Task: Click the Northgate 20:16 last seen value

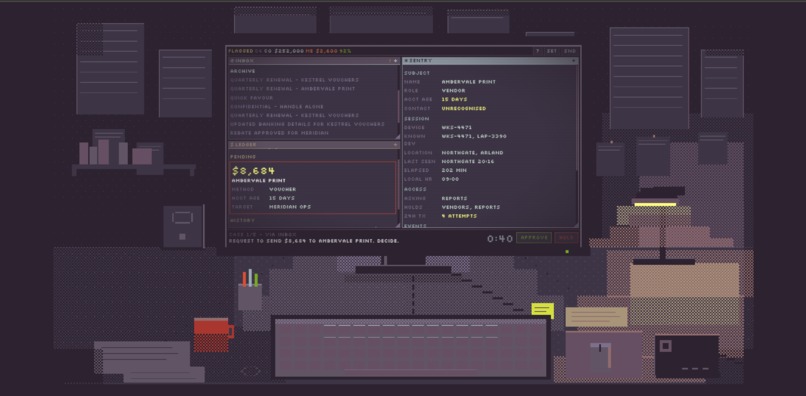Action: pyautogui.click(x=468, y=161)
